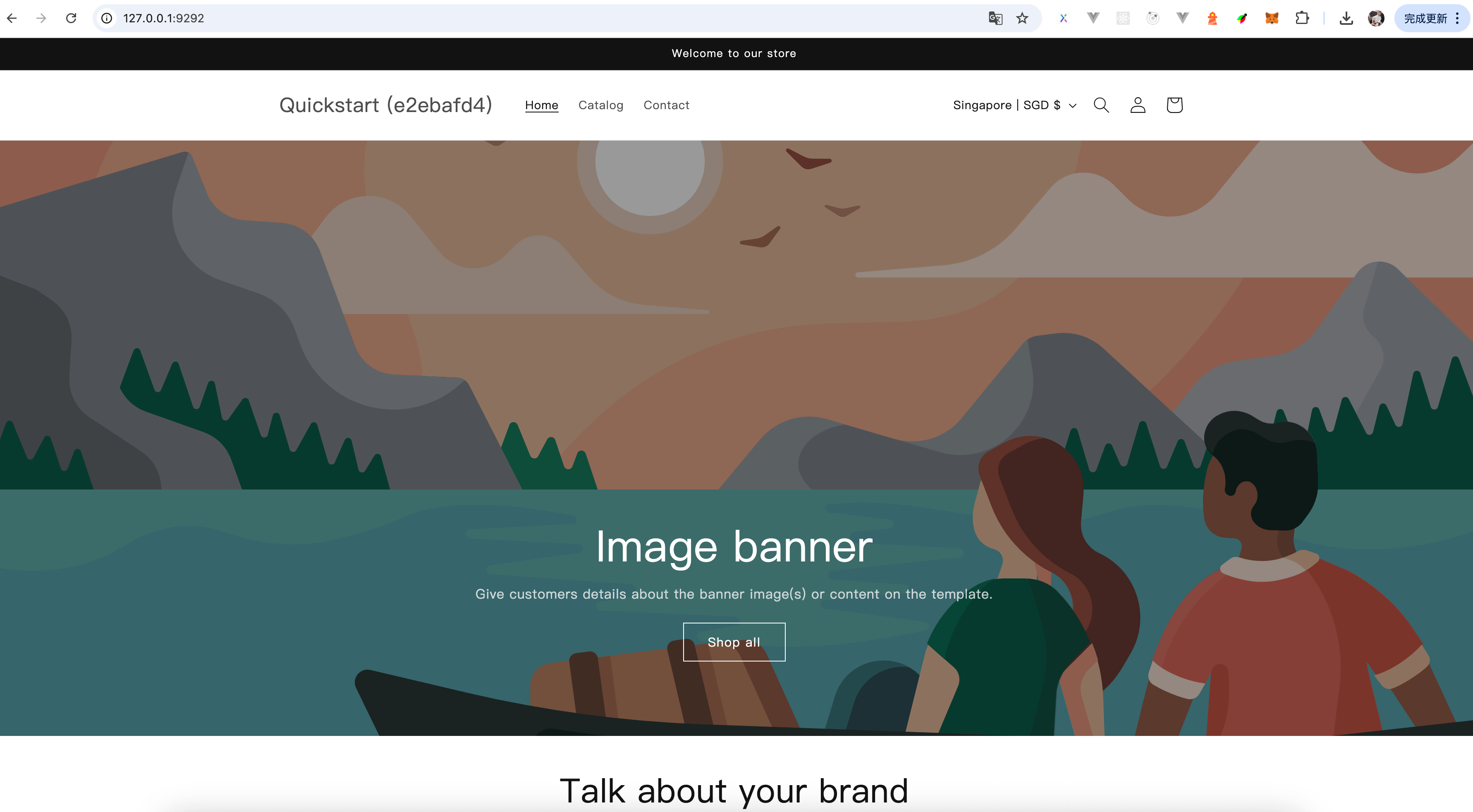The height and width of the screenshot is (812, 1473).
Task: Go to the Catalog menu item
Action: point(600,105)
